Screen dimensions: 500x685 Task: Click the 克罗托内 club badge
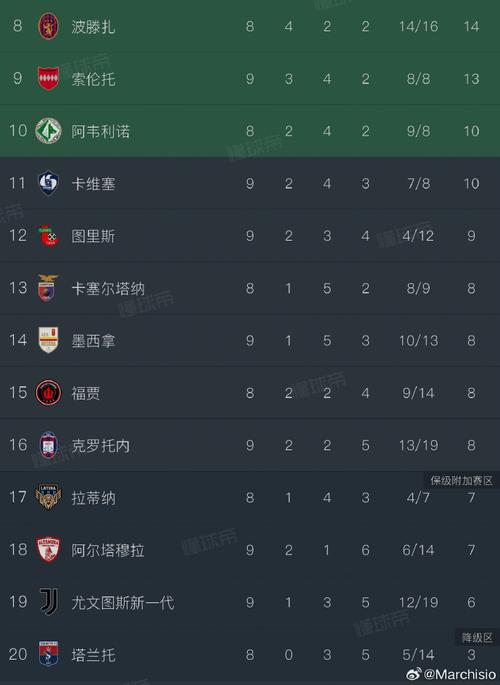pyautogui.click(x=48, y=445)
